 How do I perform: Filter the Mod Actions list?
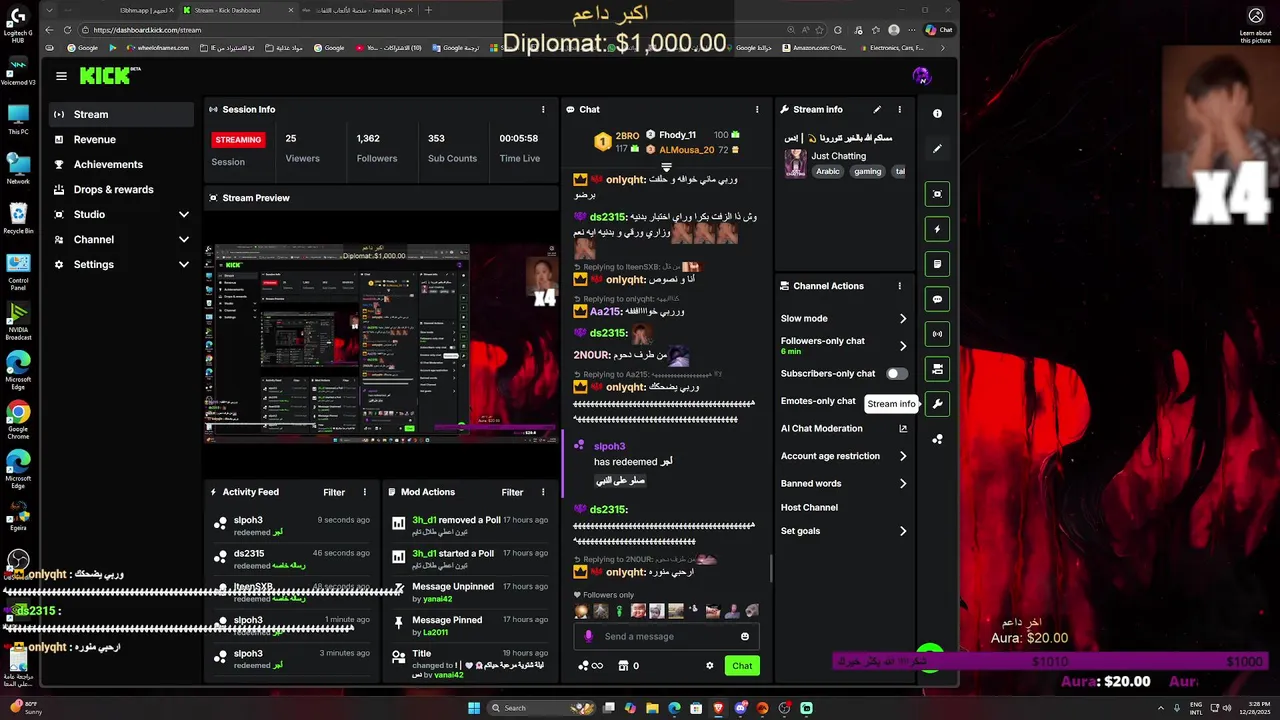coord(512,492)
